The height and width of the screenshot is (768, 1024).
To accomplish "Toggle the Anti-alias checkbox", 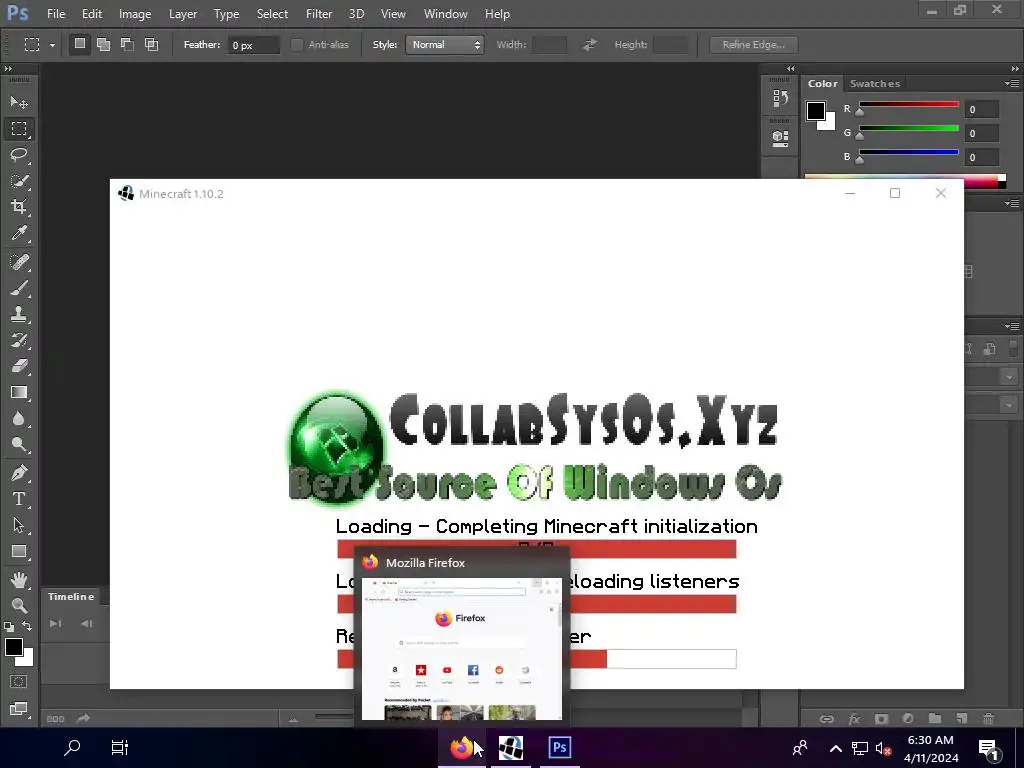I will pyautogui.click(x=297, y=44).
